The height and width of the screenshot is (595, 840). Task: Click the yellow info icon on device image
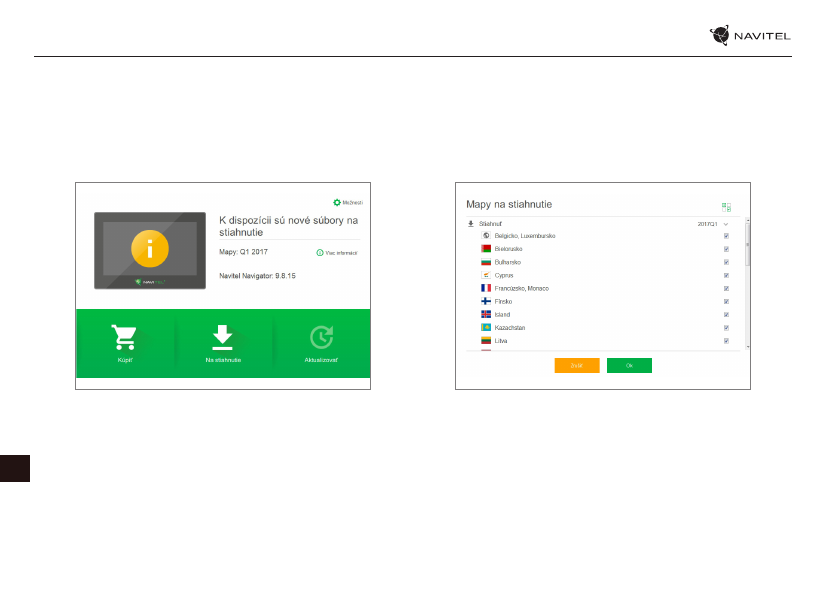[x=149, y=250]
